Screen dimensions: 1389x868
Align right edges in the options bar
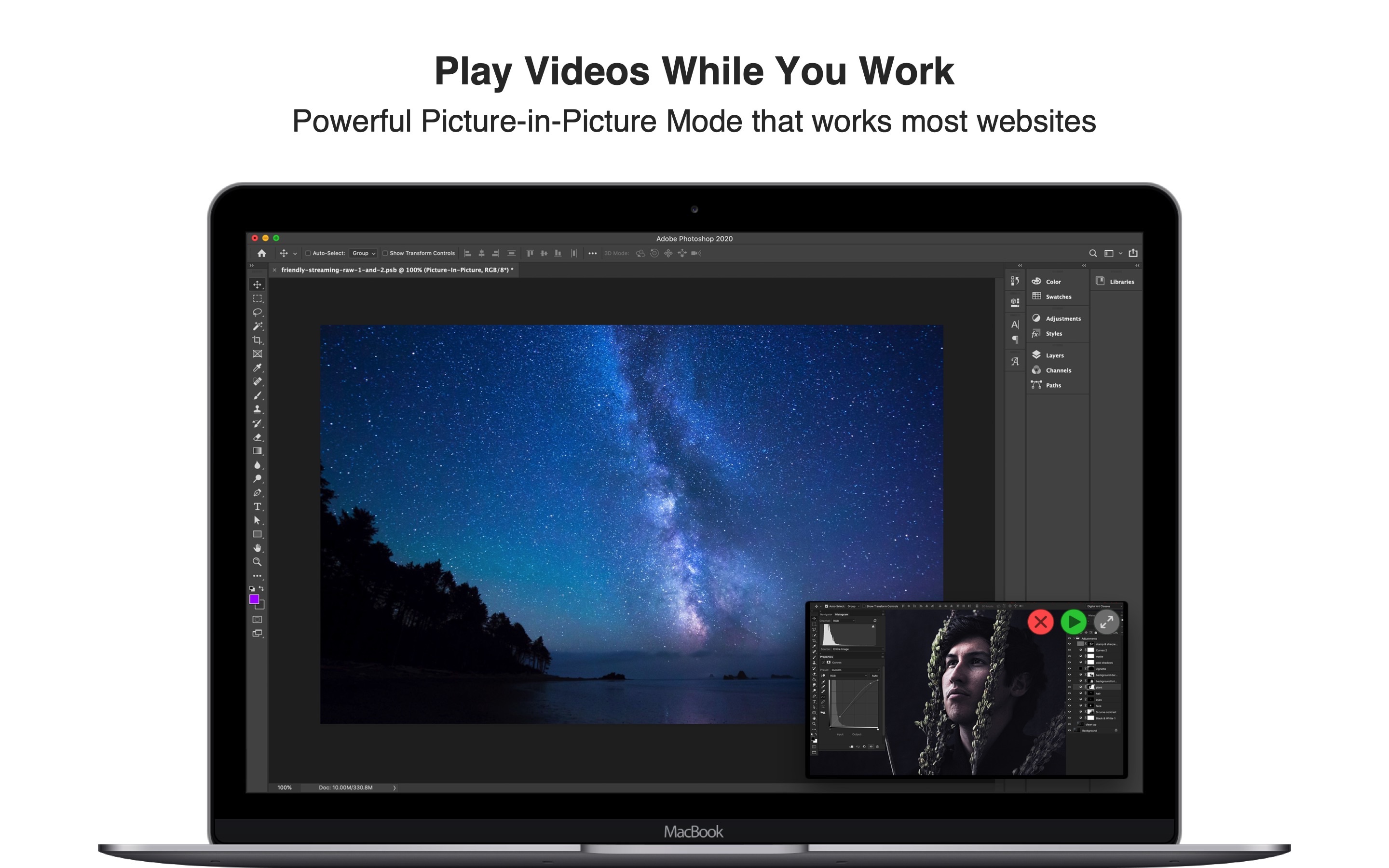pos(495,253)
